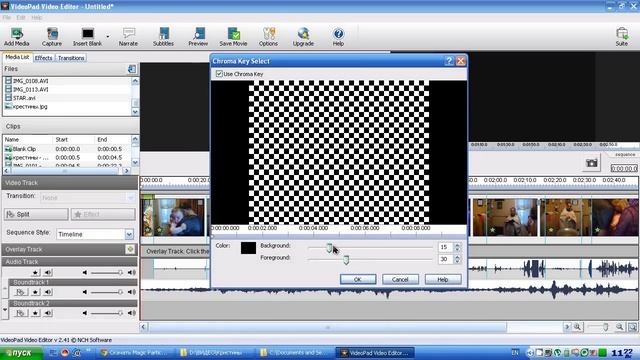Take a snapshot with the camera icon
640x360 pixels.
pyautogui.click(x=591, y=163)
